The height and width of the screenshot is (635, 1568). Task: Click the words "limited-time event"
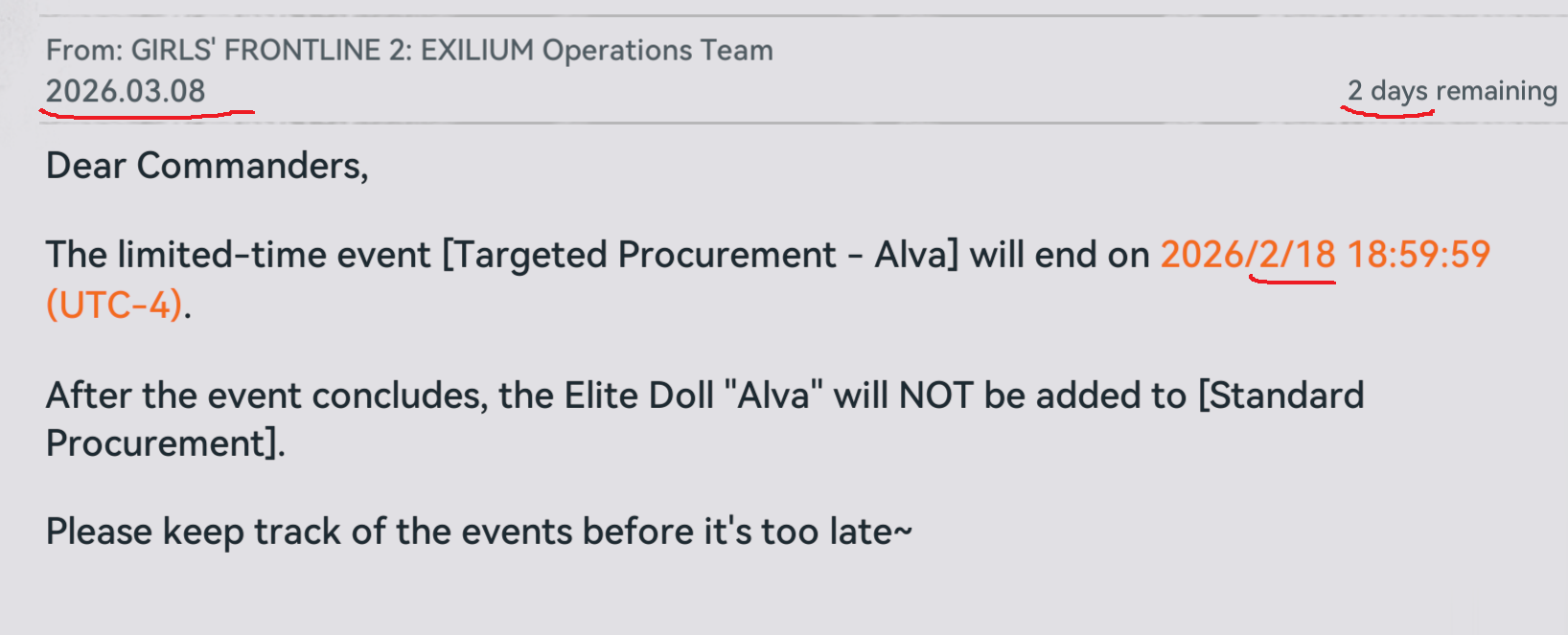274,255
